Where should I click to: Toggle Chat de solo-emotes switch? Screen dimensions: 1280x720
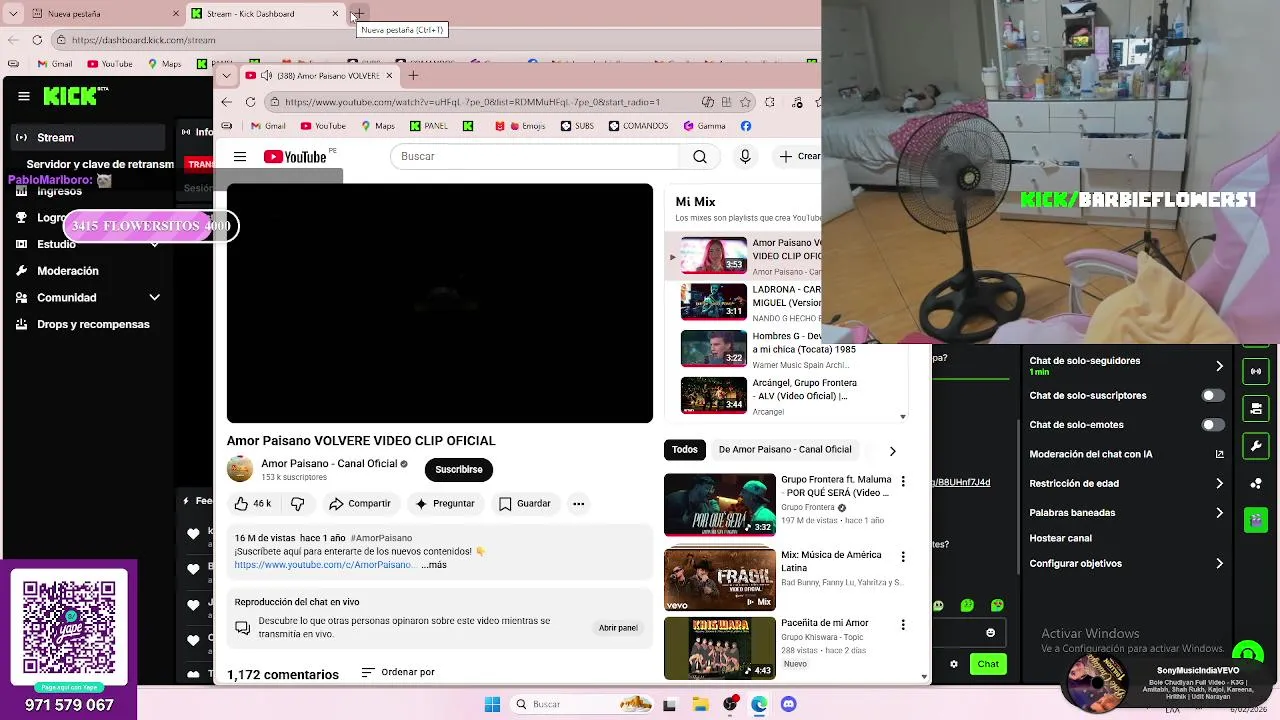(1212, 425)
